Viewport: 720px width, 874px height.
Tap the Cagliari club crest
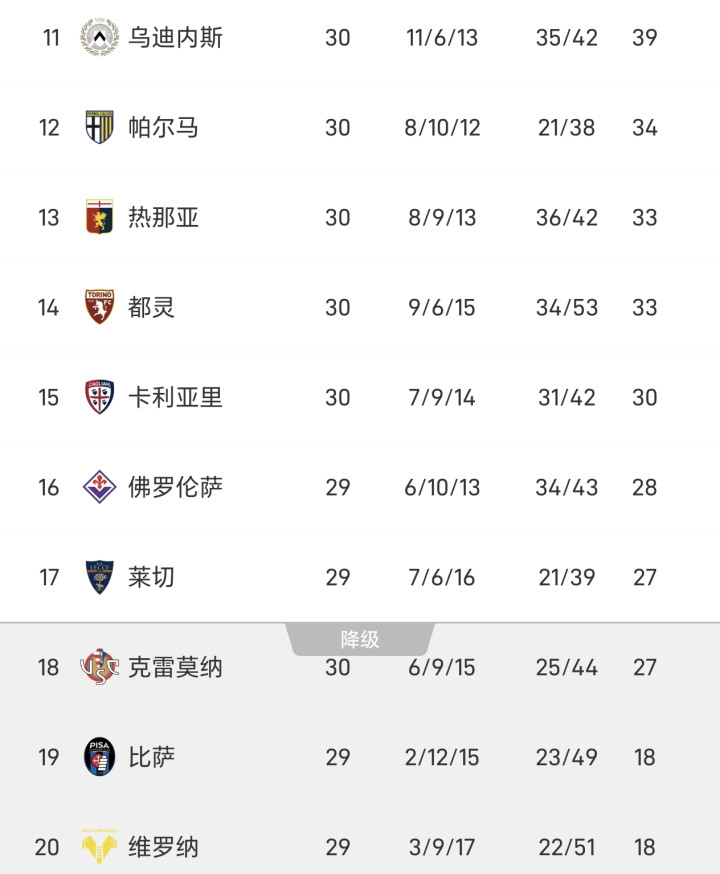[99, 397]
